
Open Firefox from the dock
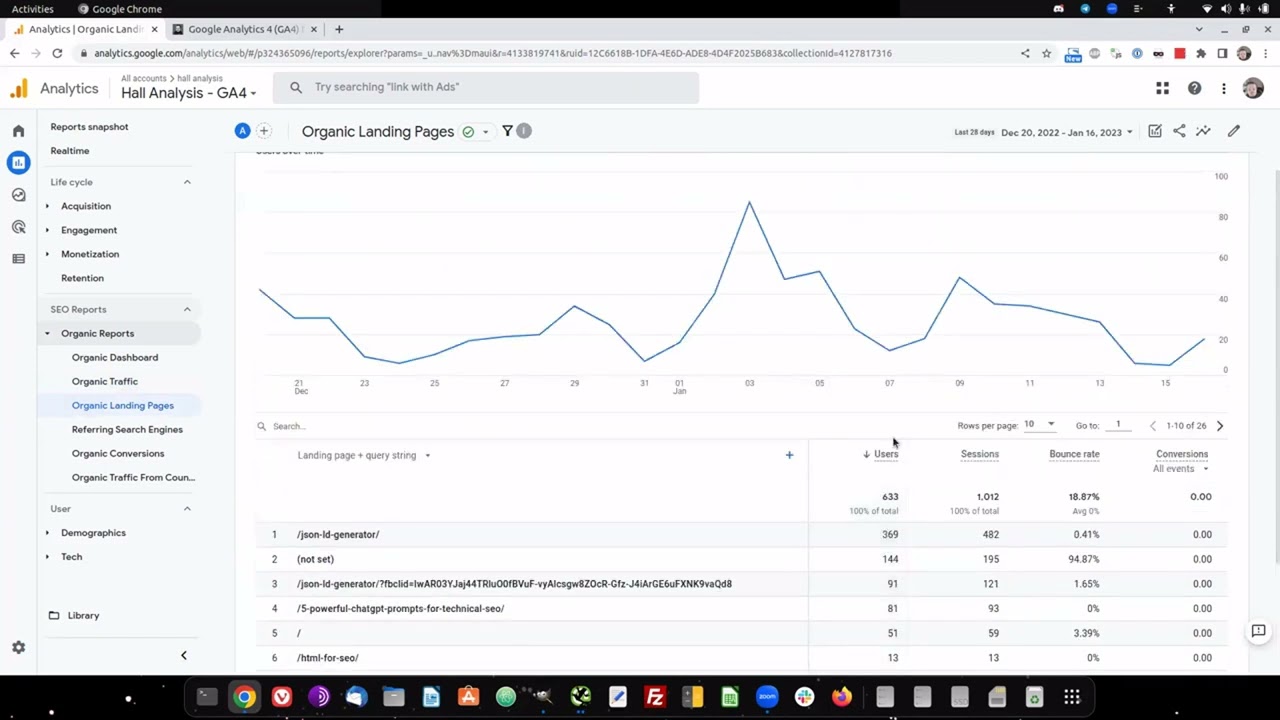point(842,697)
